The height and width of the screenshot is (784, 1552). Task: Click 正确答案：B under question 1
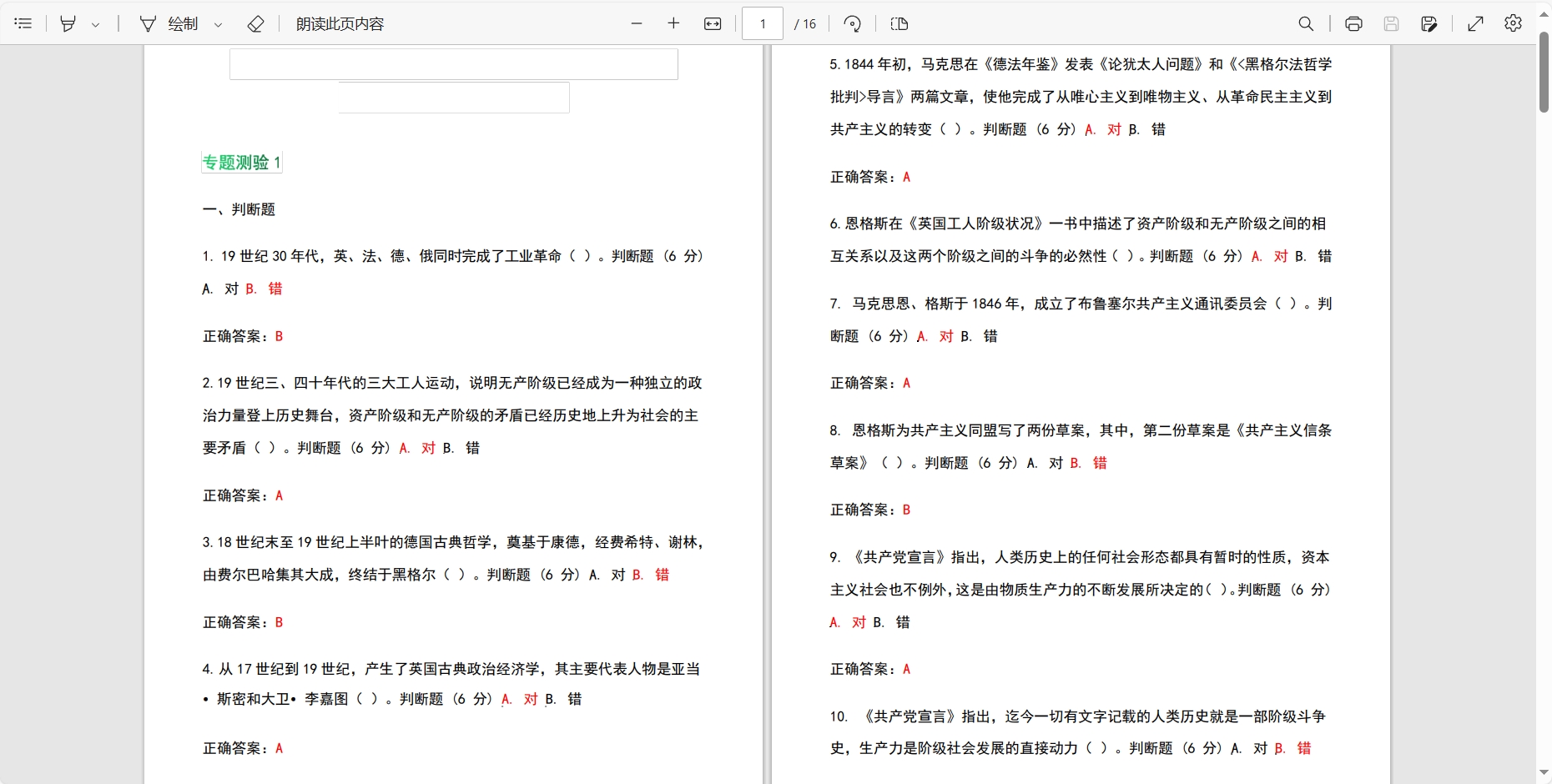243,336
